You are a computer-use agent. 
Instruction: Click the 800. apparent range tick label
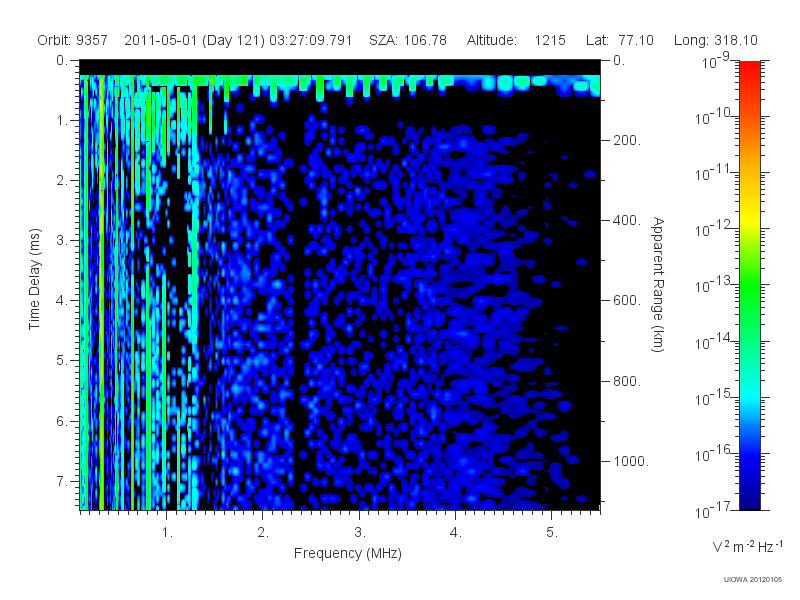coord(627,381)
